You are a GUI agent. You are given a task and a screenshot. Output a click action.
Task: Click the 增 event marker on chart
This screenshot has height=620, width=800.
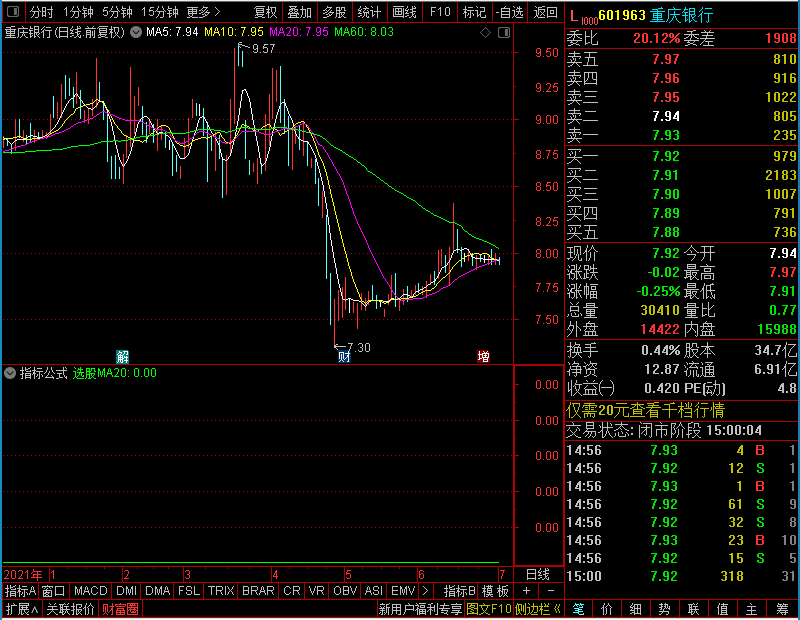(483, 357)
